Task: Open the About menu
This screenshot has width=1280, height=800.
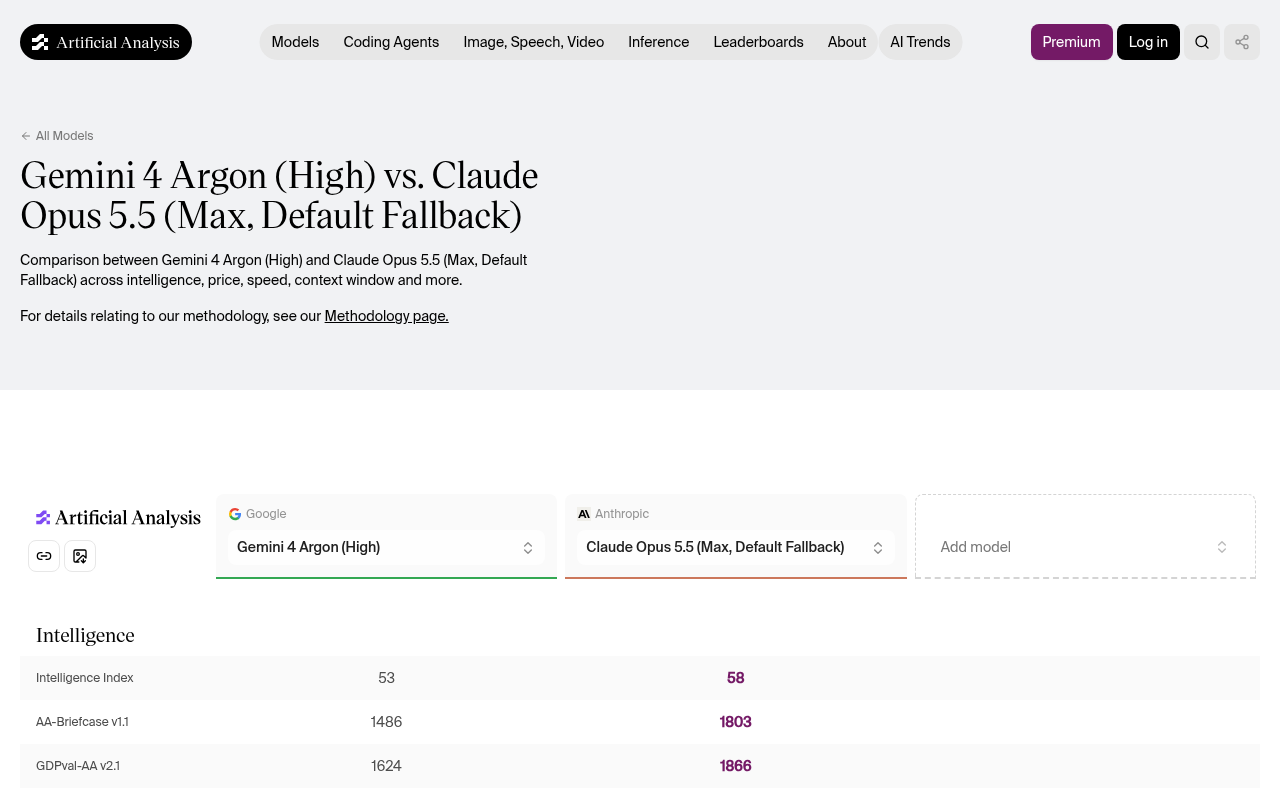Action: [847, 42]
